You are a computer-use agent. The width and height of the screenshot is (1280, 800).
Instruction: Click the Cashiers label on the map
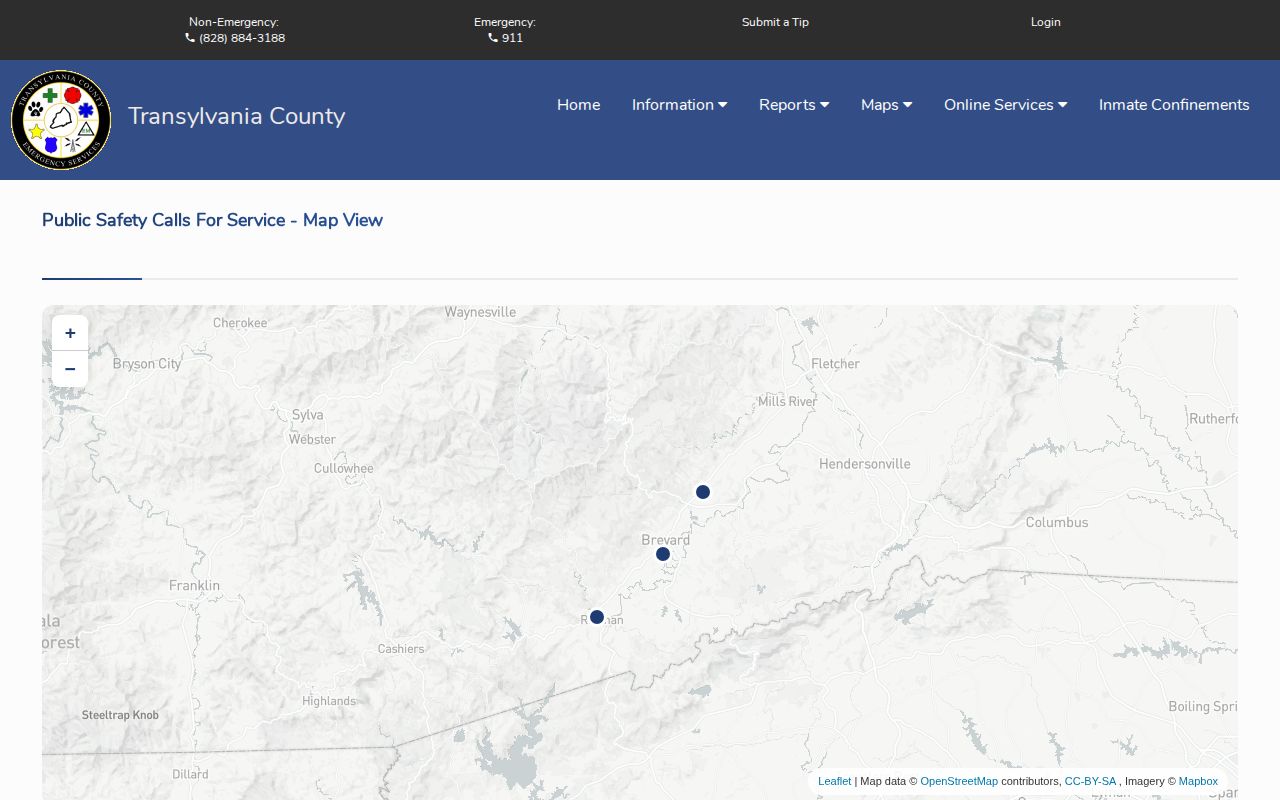[x=401, y=649]
